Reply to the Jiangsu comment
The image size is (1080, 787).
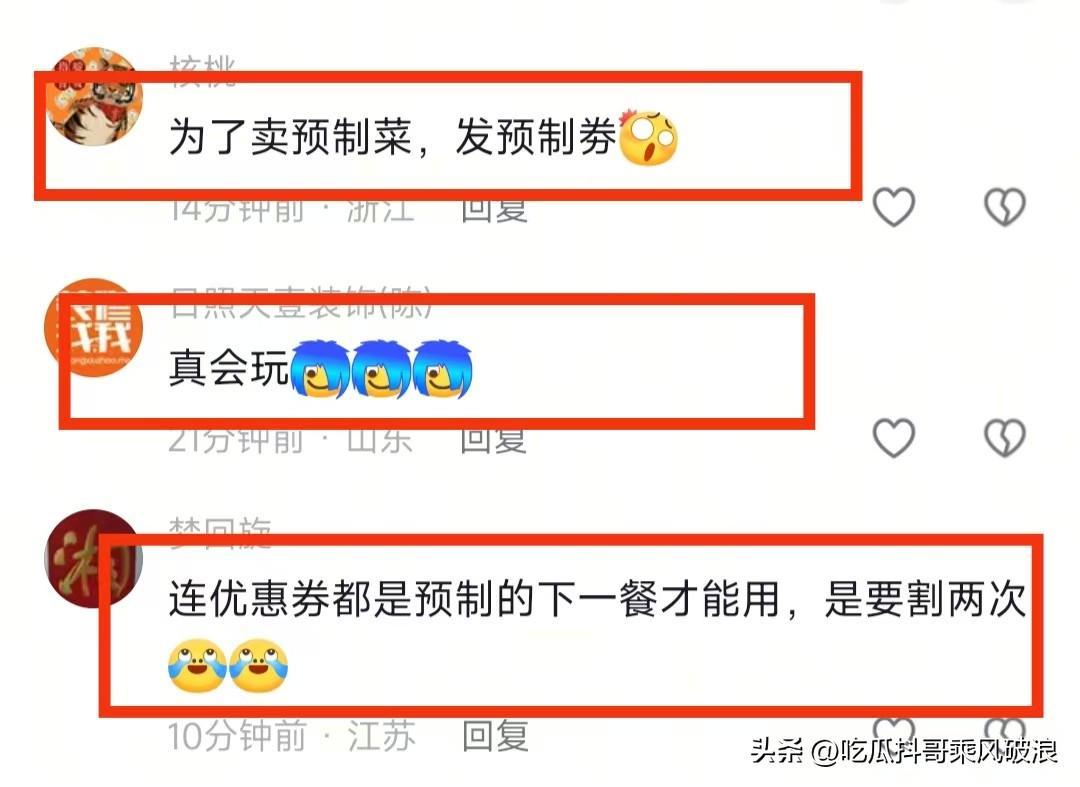point(495,736)
